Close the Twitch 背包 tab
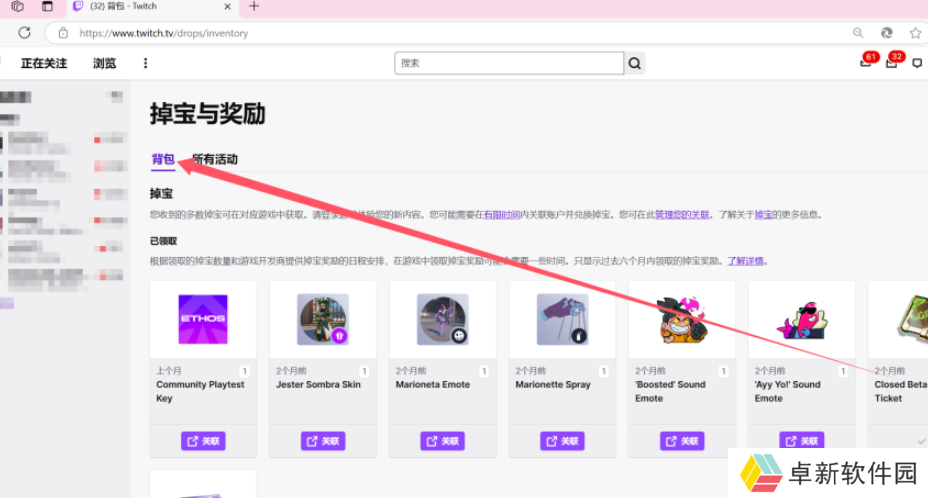Screen dimensions: 928x498 [227, 7]
